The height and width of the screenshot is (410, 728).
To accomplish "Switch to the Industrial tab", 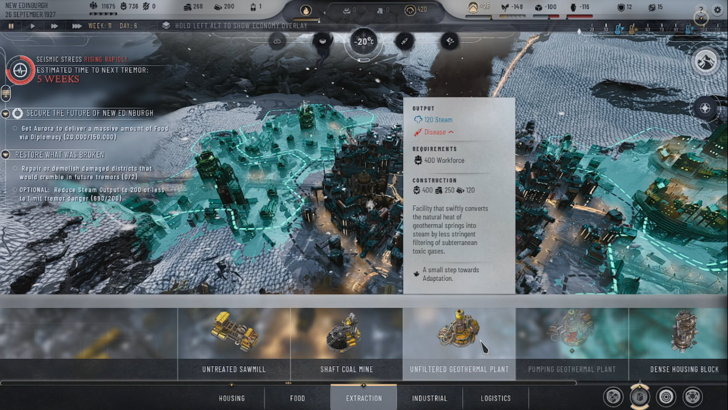I will [x=429, y=398].
